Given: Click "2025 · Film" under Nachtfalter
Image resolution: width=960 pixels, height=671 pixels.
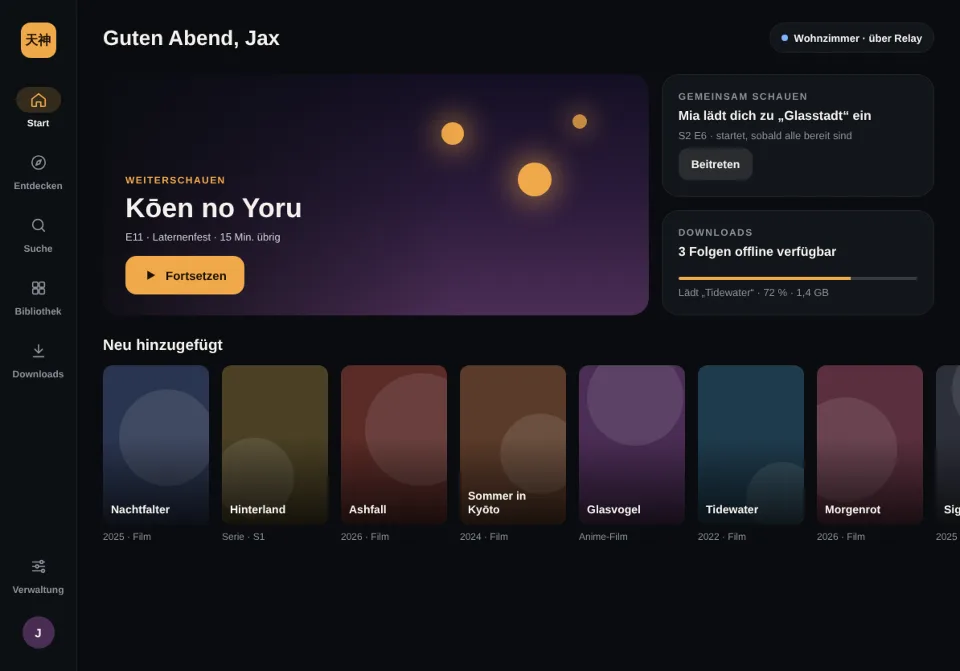Looking at the screenshot, I should pos(127,536).
